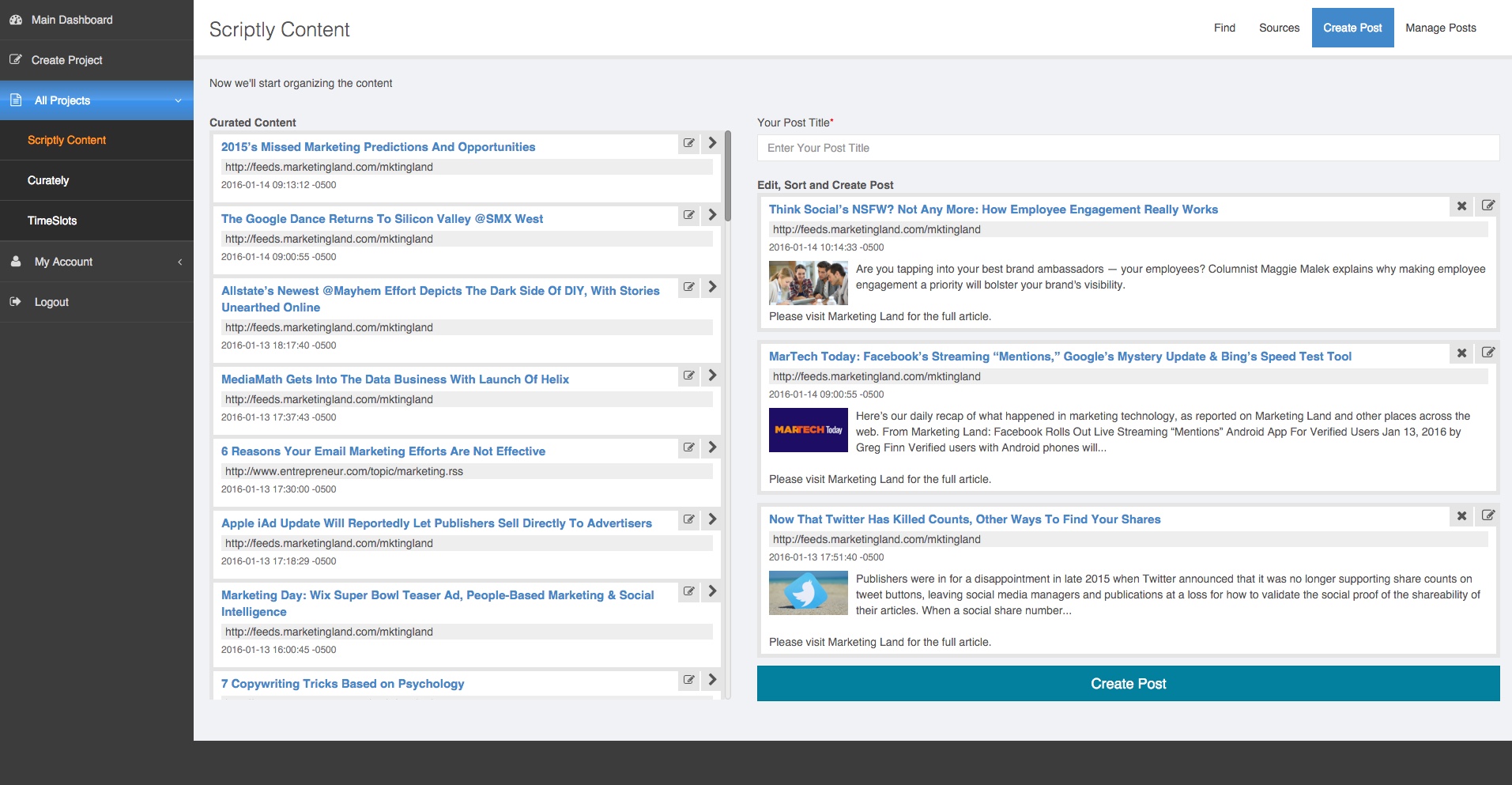This screenshot has width=1512, height=785.
Task: Click the My Account user icon
Action: [16, 261]
